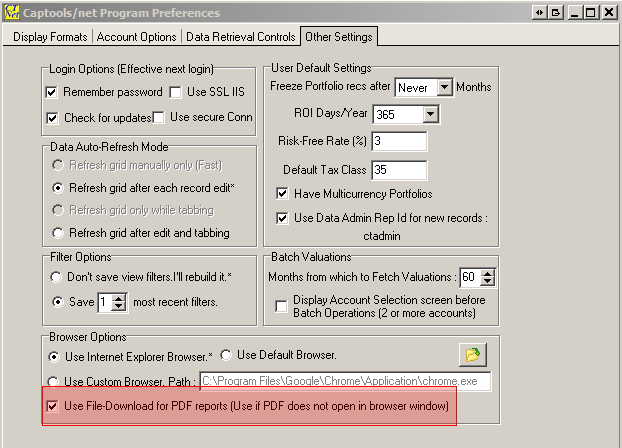
Task: Toggle Use File-Download for PDF reports
Action: coord(53,407)
